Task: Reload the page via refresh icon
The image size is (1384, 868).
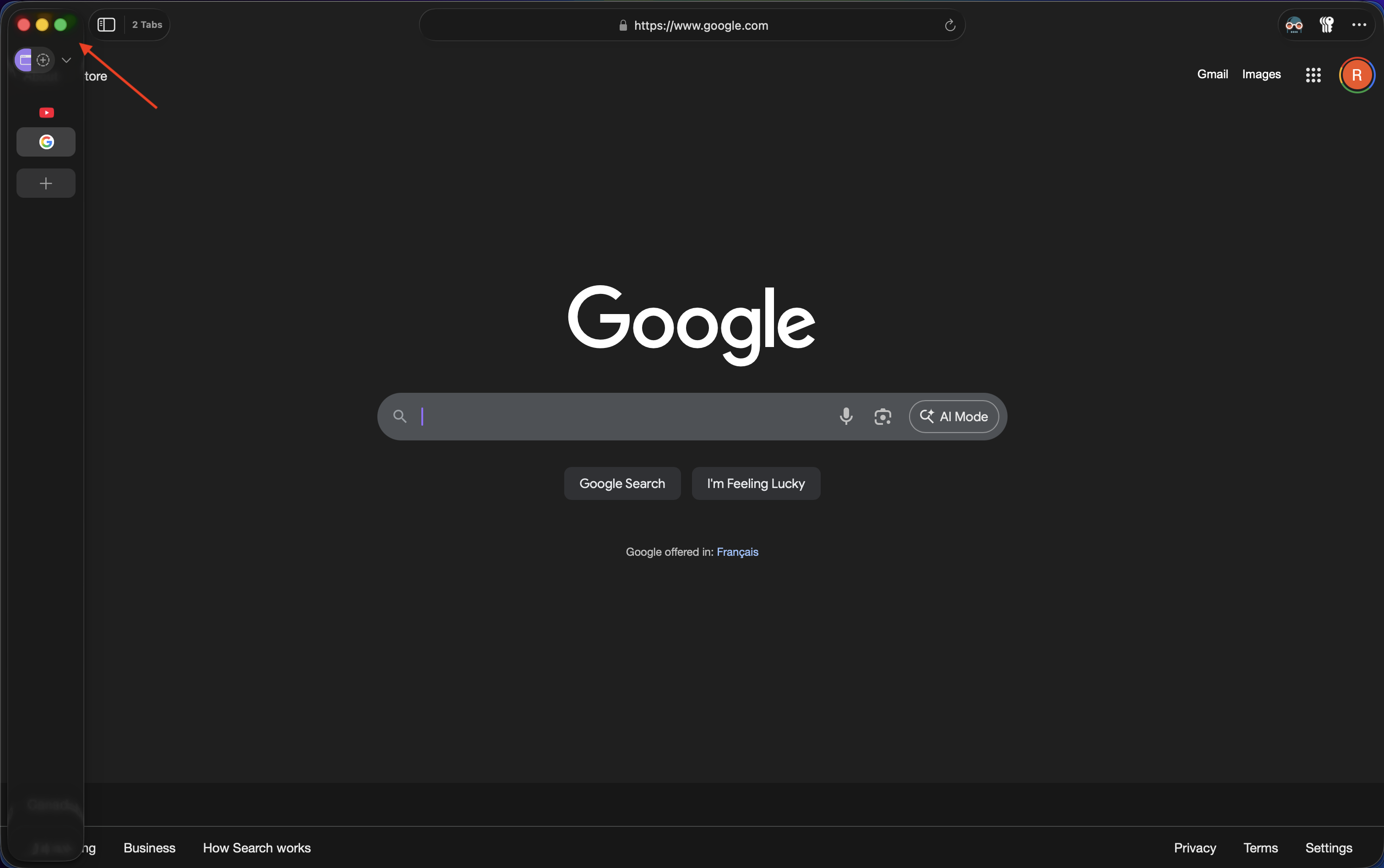Action: 950,25
